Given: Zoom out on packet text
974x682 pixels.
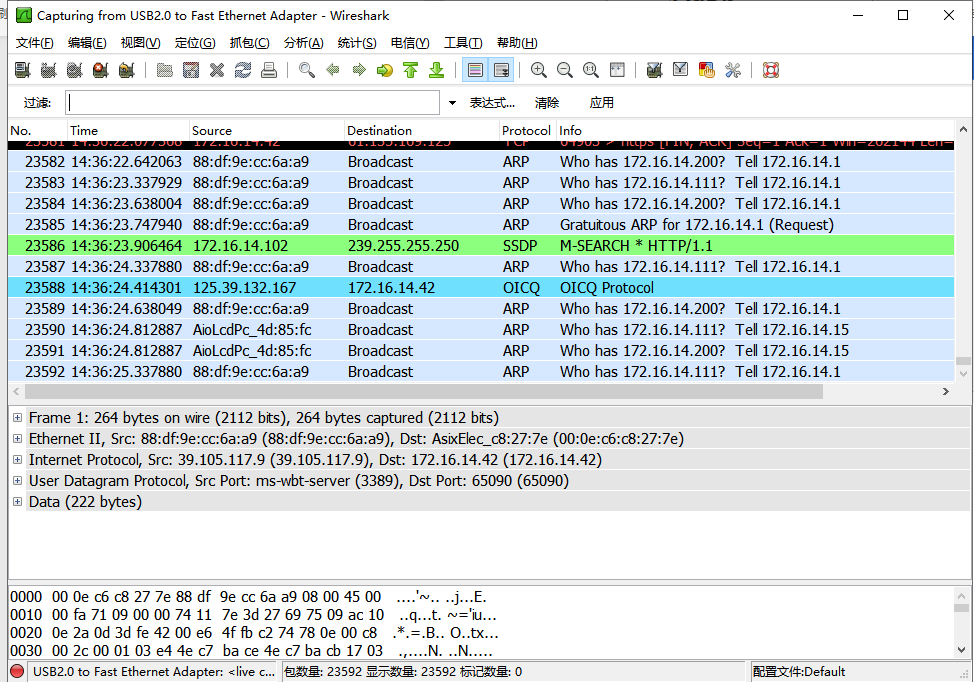Looking at the screenshot, I should (565, 70).
